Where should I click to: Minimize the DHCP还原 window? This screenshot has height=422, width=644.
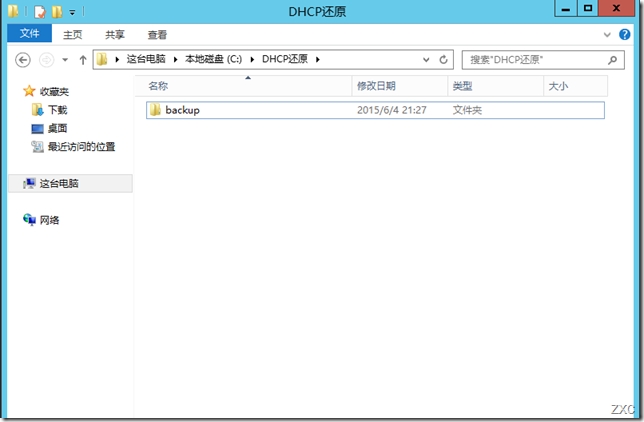point(566,8)
